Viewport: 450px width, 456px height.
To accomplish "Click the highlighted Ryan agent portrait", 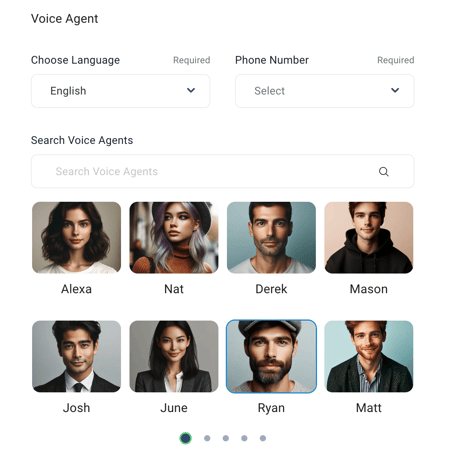I will [x=271, y=356].
